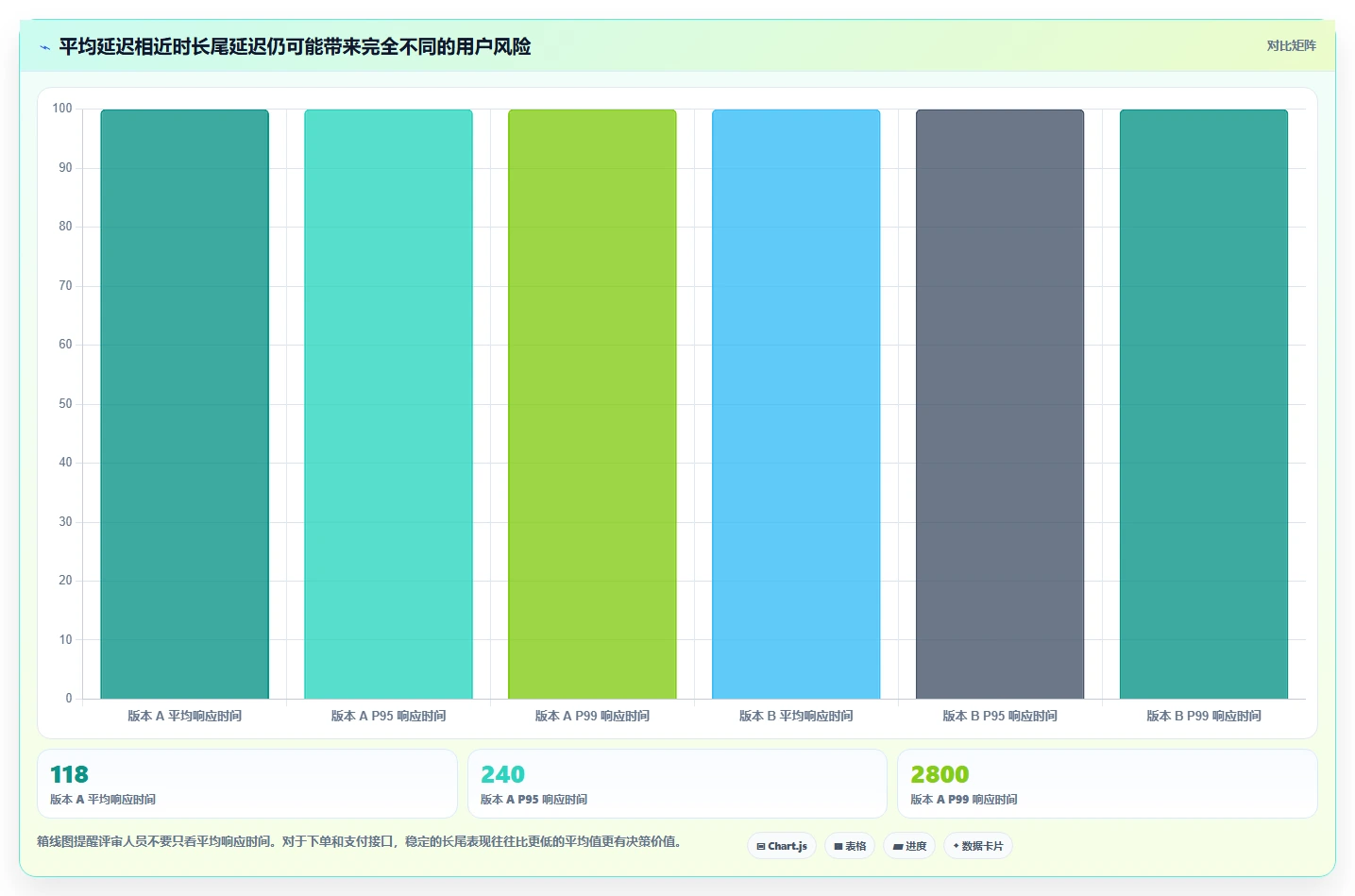Select the 表格 chip
This screenshot has height=896, width=1355.
coord(850,846)
